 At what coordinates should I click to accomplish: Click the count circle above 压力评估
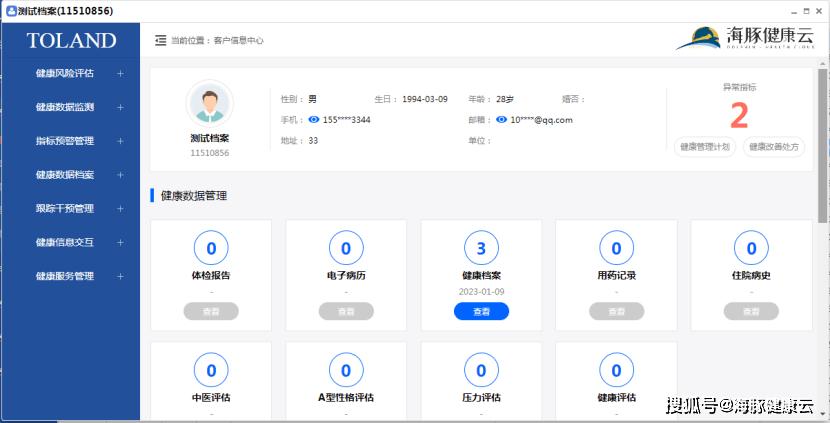click(x=481, y=370)
